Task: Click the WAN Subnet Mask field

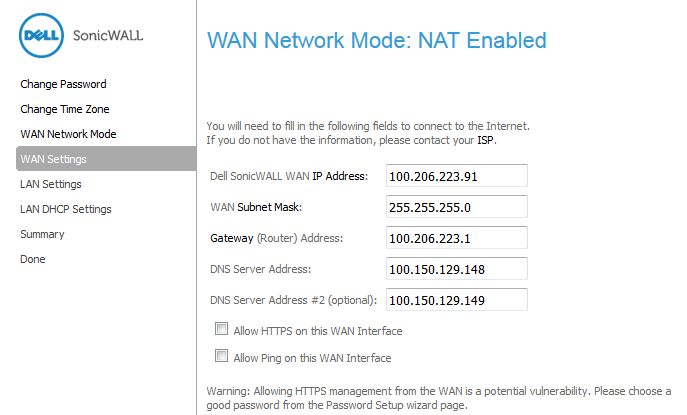Action: pos(457,207)
